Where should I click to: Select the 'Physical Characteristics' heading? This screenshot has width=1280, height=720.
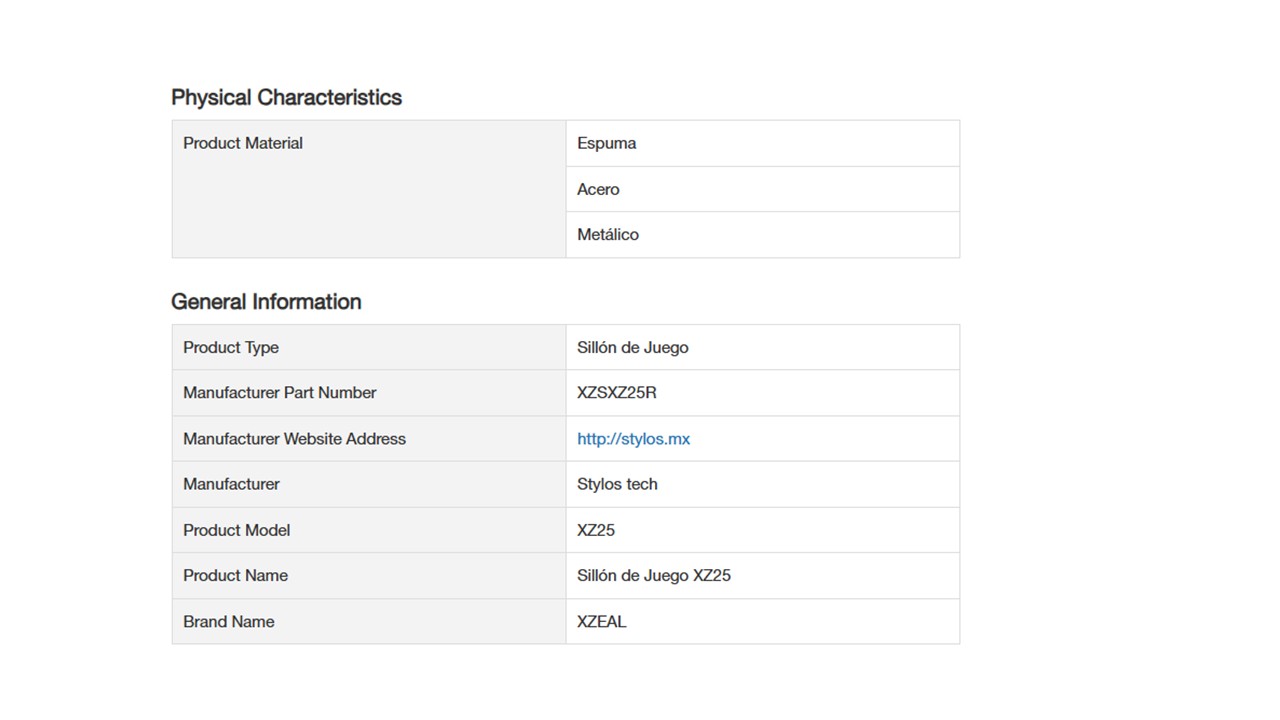pyautogui.click(x=286, y=97)
